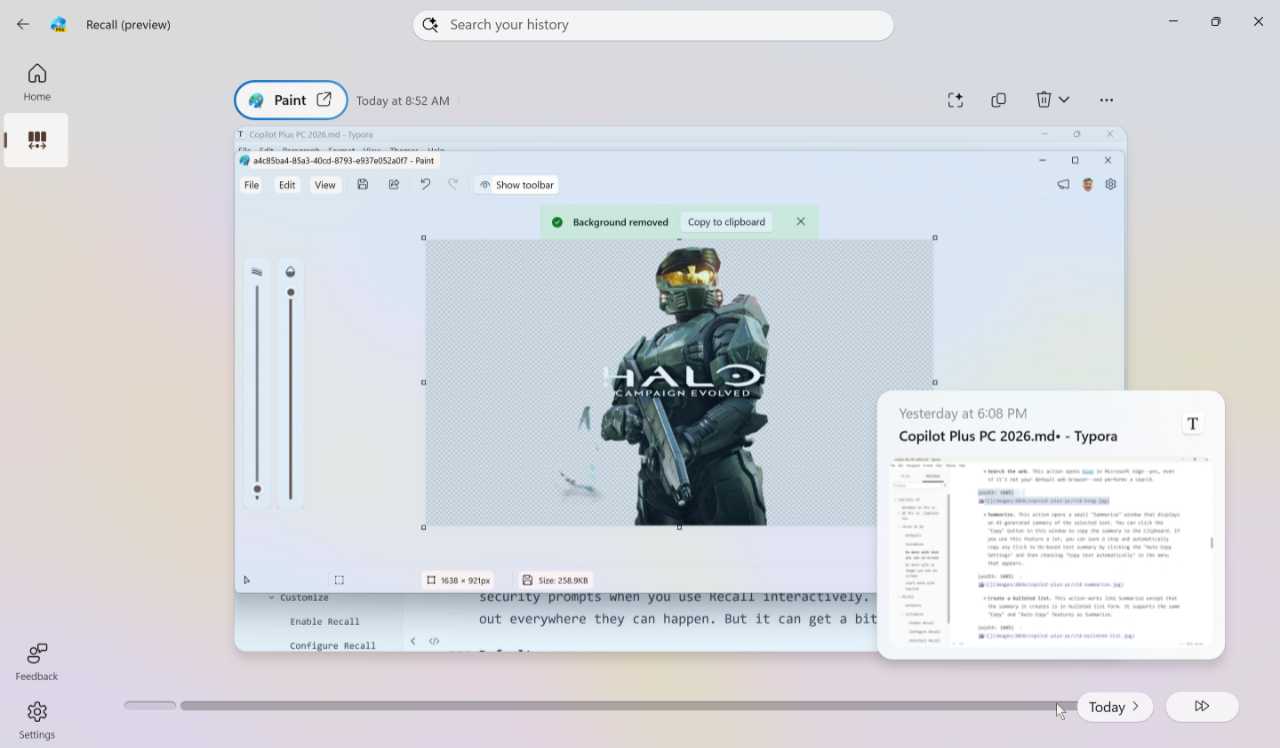Click the Share icon in Paint

(394, 185)
